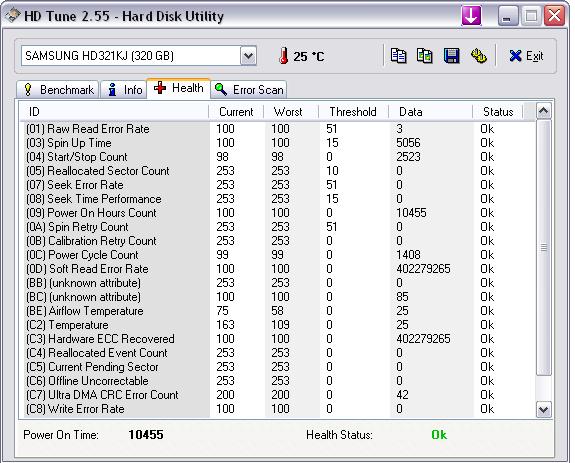575x463 pixels.
Task: Click the 5056 data value
Action: tap(408, 143)
